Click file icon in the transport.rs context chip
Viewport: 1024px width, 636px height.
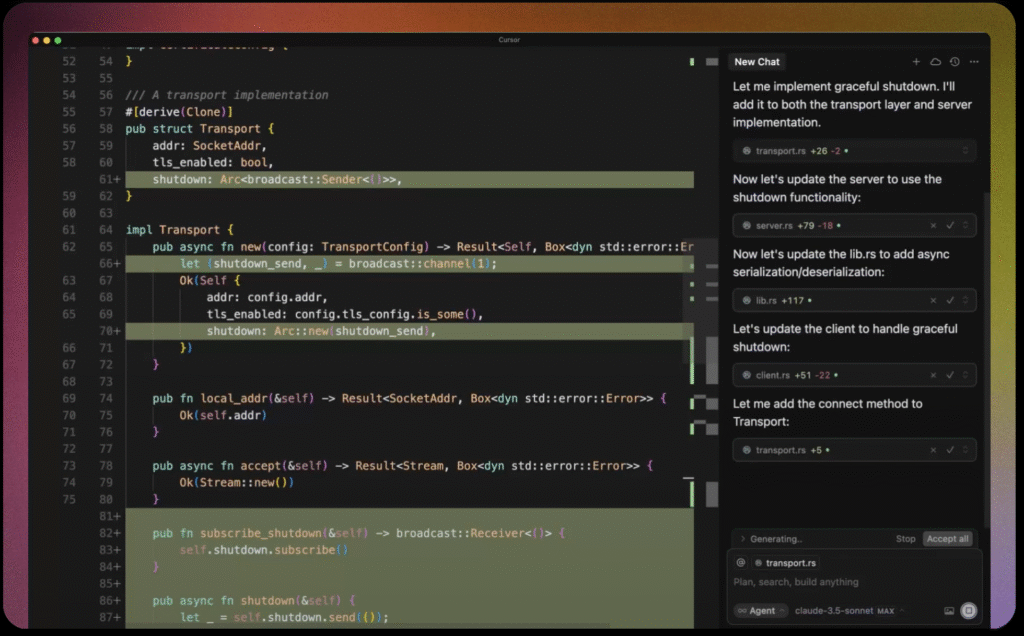click(x=758, y=563)
